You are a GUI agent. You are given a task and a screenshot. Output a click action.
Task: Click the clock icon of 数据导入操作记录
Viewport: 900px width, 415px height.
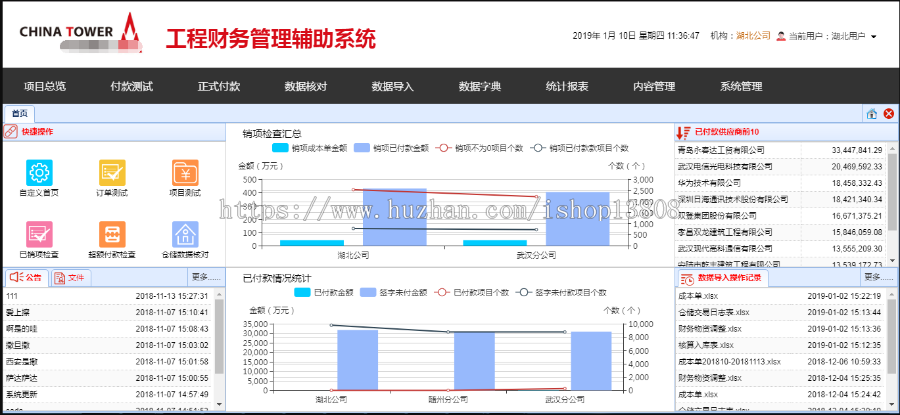[x=688, y=278]
